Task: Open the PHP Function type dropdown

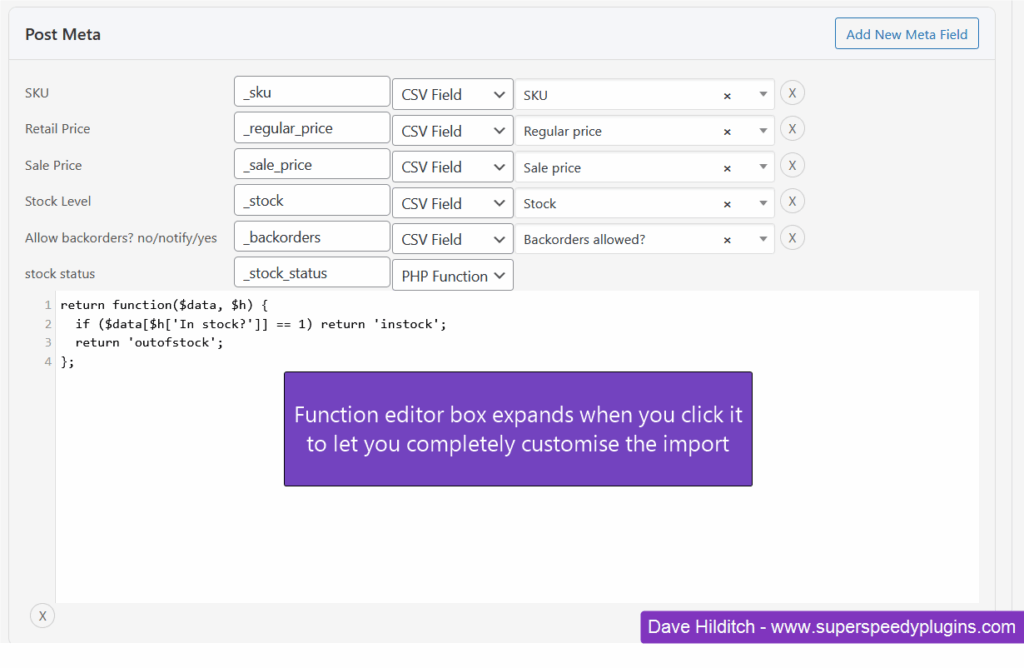Action: [x=452, y=276]
